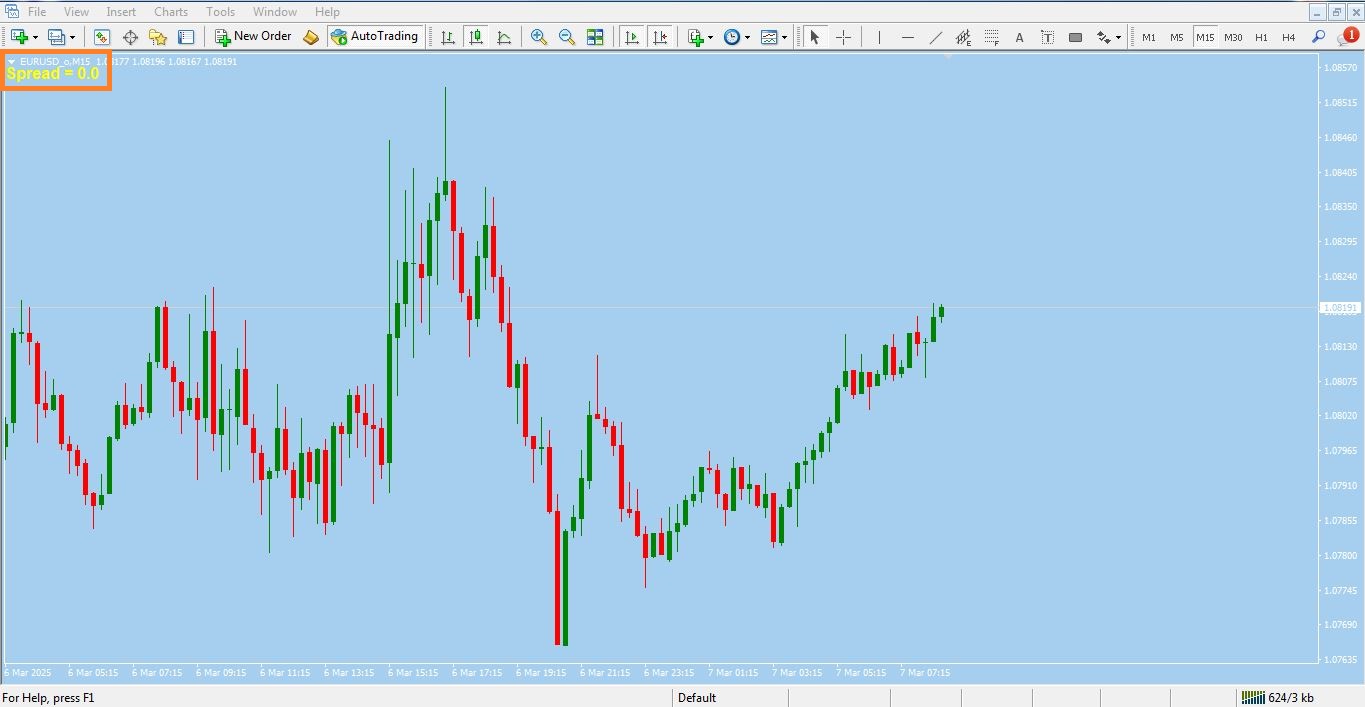1365x707 pixels.
Task: Open the Charts menu
Action: [x=171, y=12]
